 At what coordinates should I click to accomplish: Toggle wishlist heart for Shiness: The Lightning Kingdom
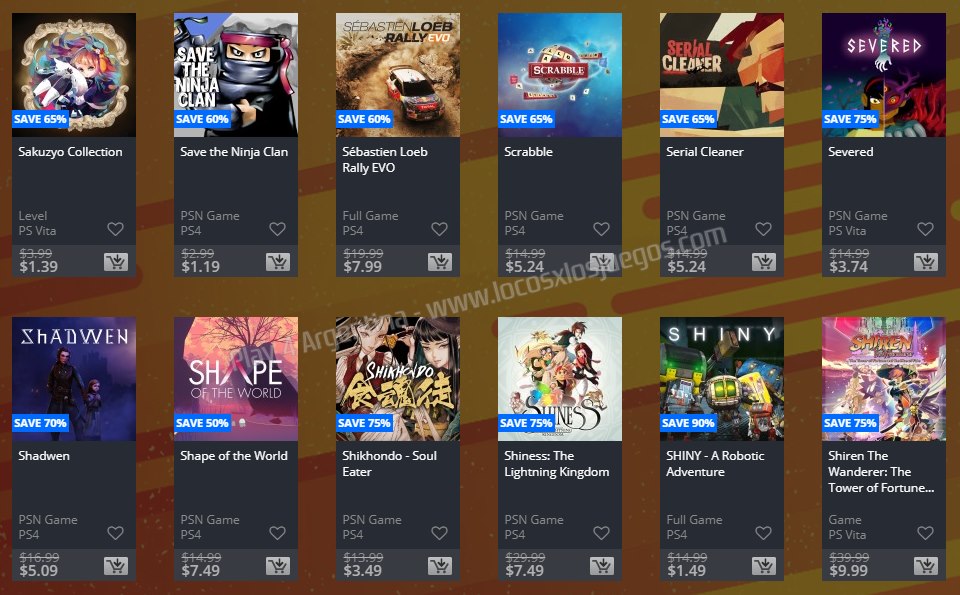tap(601, 533)
